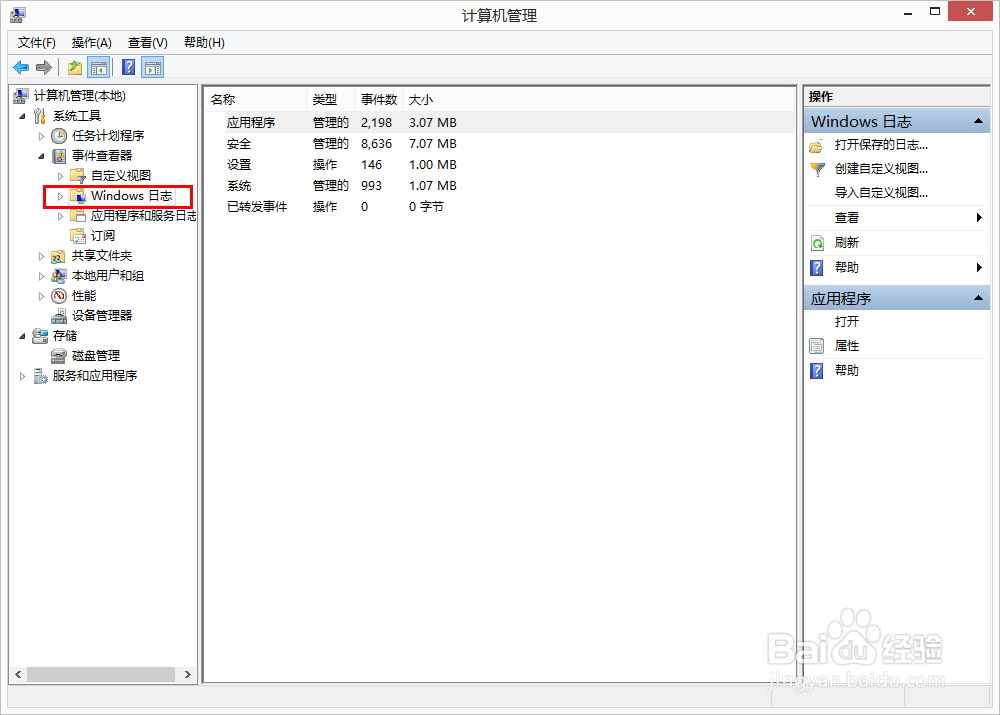This screenshot has width=1000, height=715.
Task: Click the 订阅 icon in tree
Action: [x=78, y=235]
